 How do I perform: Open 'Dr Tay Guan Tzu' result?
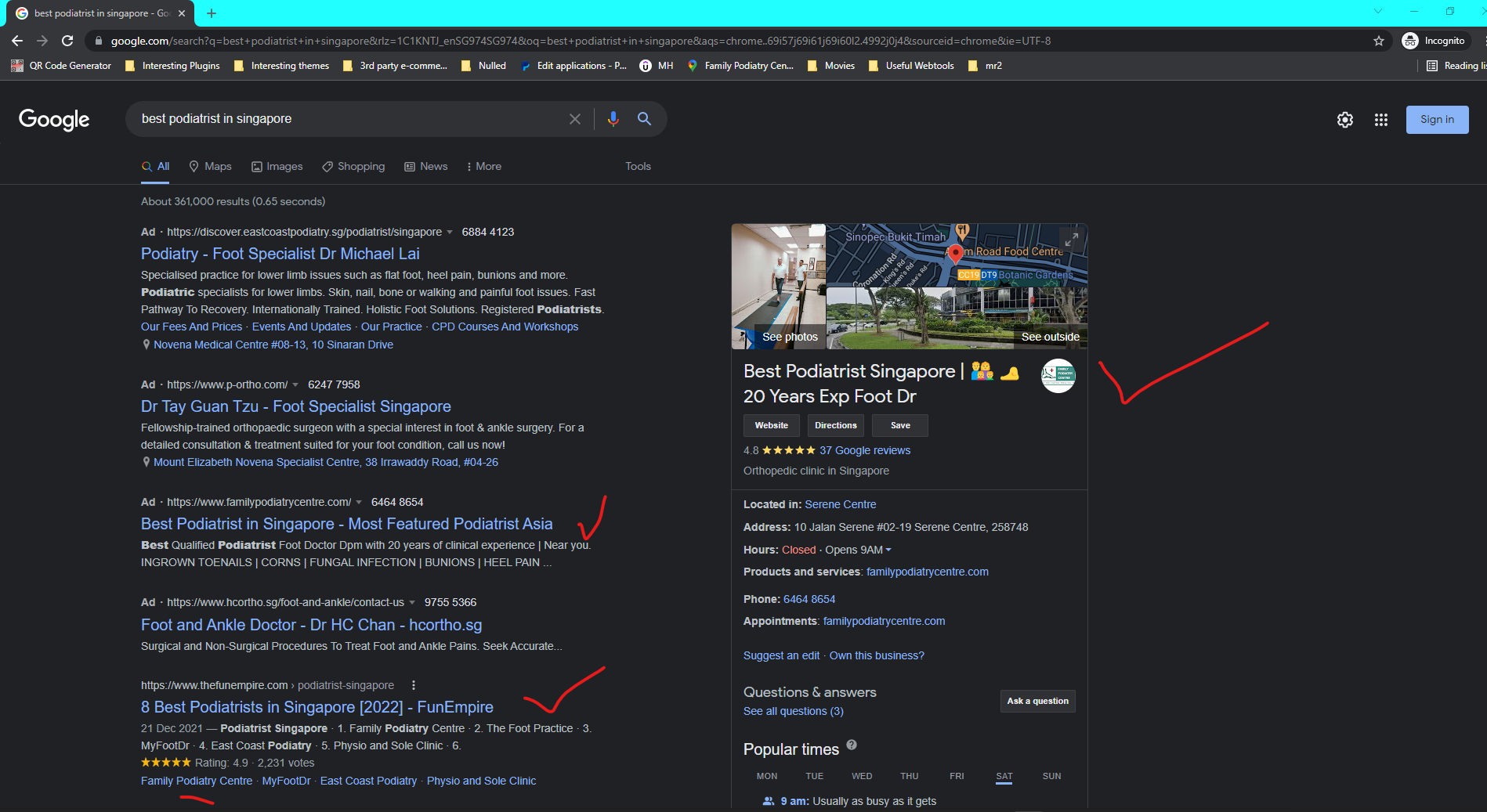[296, 406]
